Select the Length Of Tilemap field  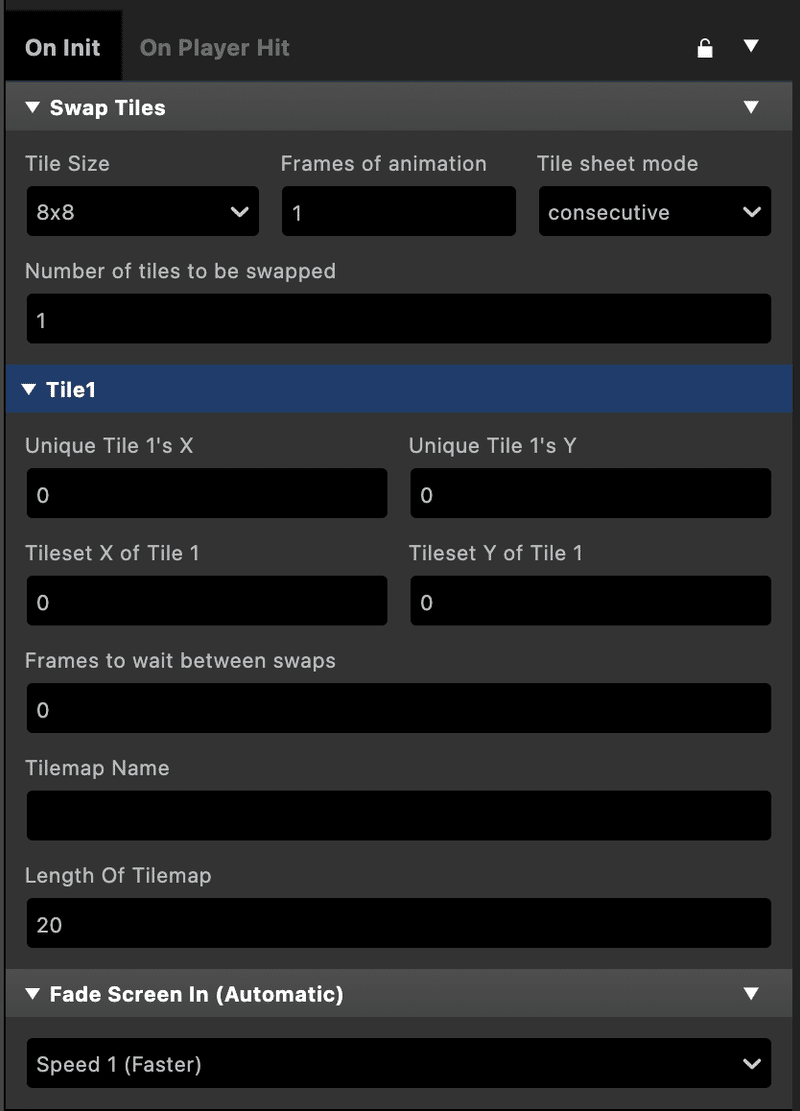coord(398,924)
